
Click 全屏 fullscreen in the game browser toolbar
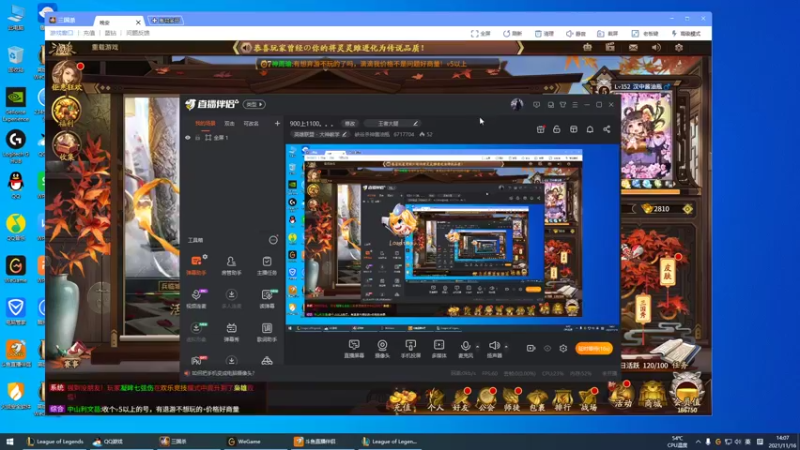[480, 33]
